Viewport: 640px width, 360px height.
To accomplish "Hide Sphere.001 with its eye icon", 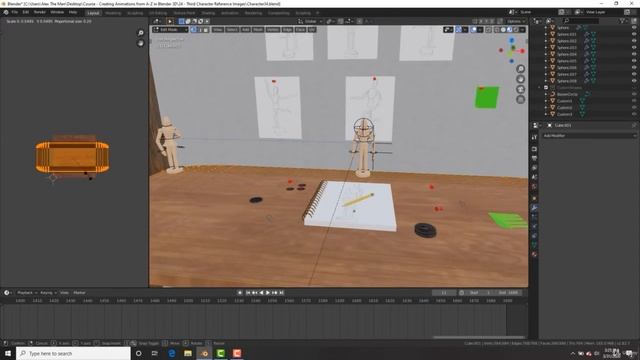I will coord(634,34).
